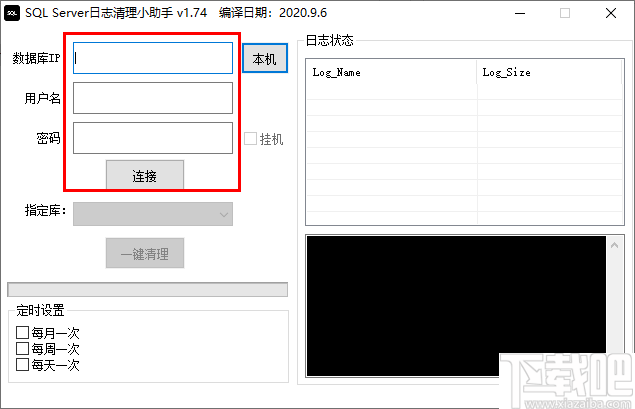Viewport: 635px width, 409px height.
Task: Click the 日志状态 group title
Action: coord(329,40)
